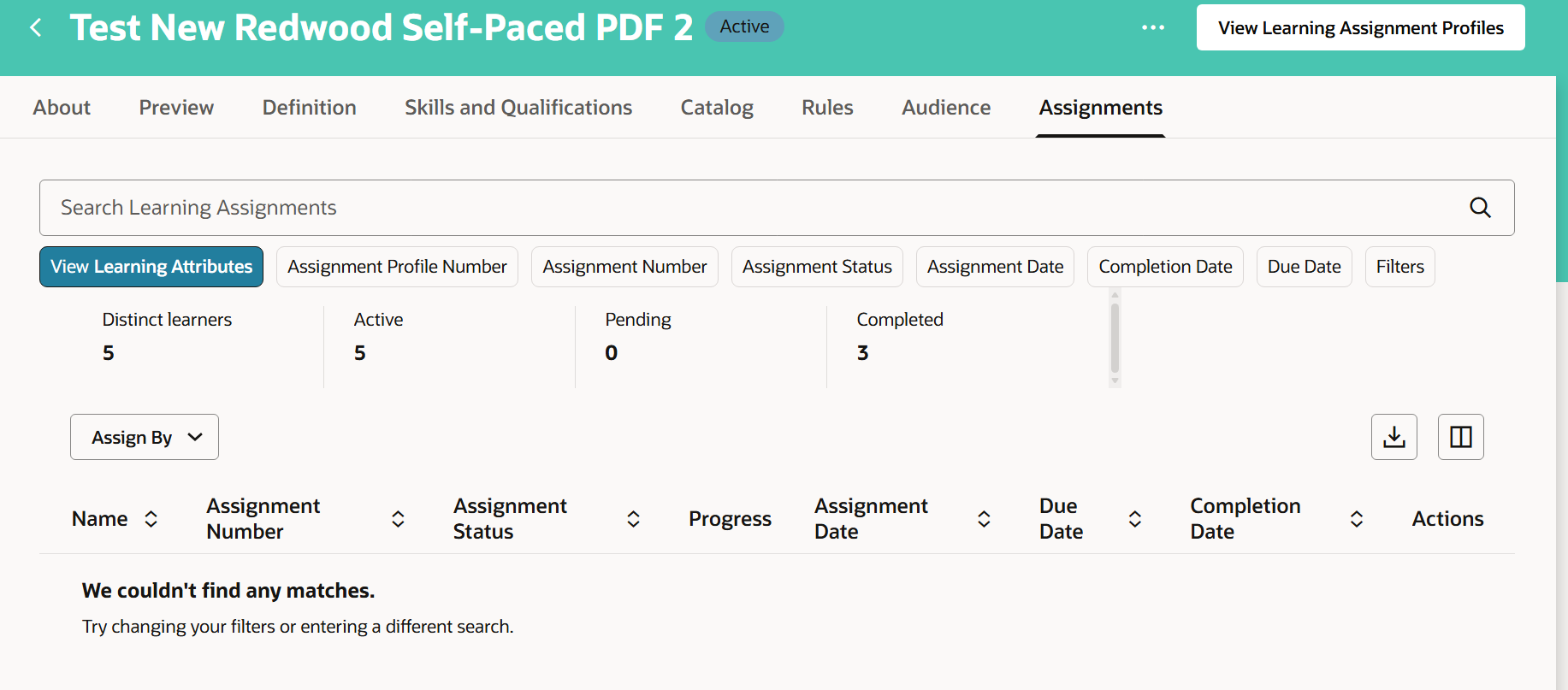Sort the table by Name column
Image resolution: width=1568 pixels, height=690 pixels.
click(x=151, y=519)
